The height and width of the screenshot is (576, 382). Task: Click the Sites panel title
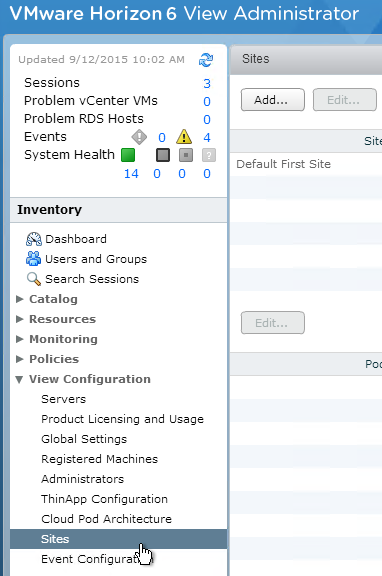[x=256, y=59]
